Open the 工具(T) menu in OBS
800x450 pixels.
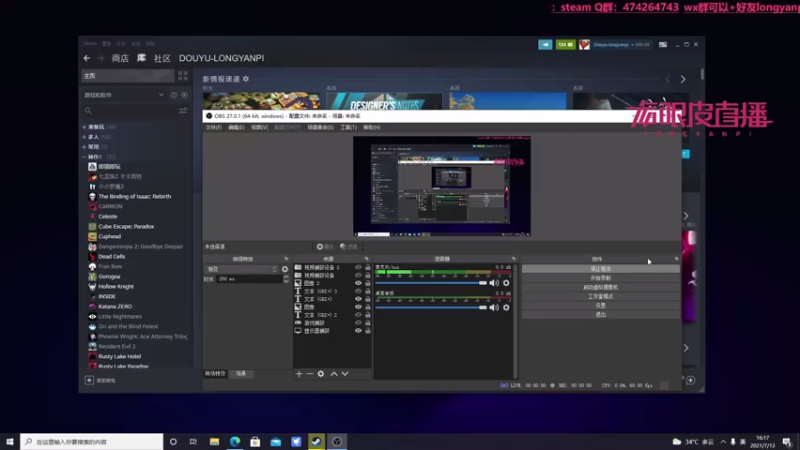[348, 128]
